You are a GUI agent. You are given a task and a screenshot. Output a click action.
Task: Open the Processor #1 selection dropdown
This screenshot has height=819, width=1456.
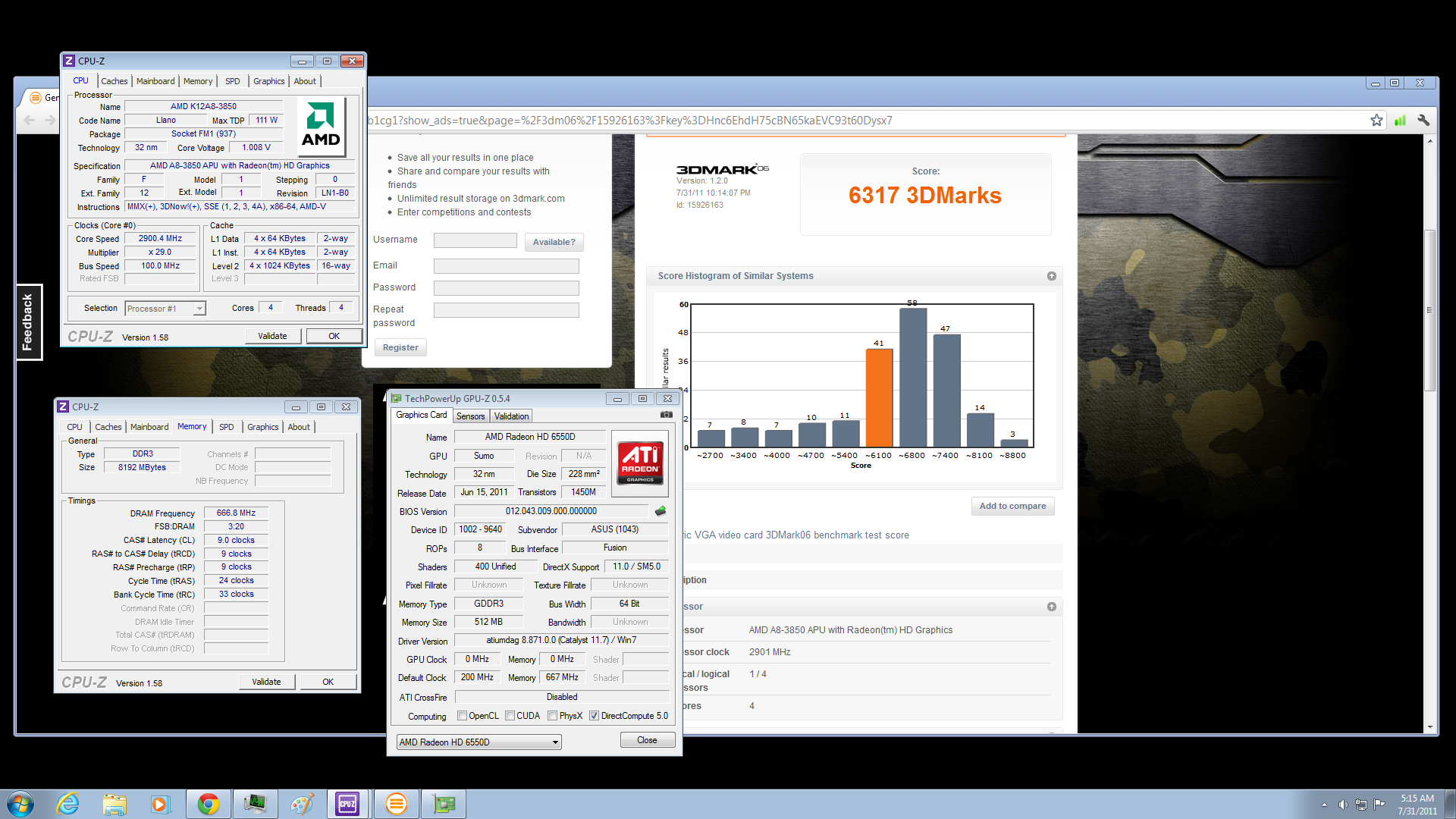(x=165, y=309)
